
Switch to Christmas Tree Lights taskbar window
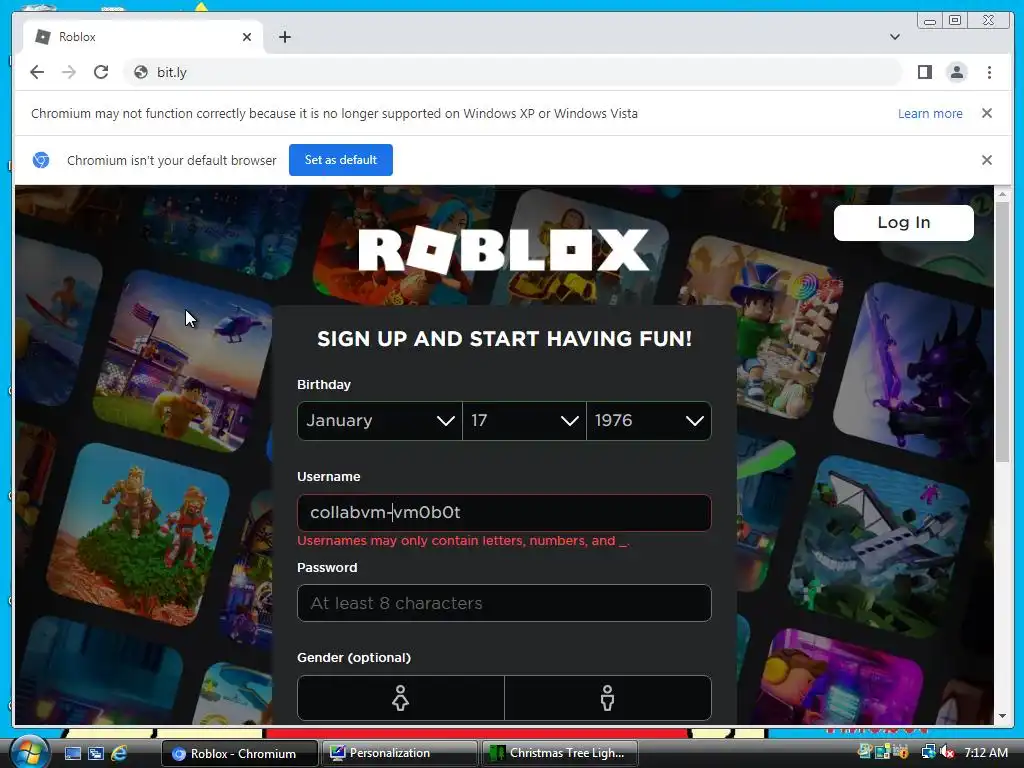pyautogui.click(x=560, y=753)
